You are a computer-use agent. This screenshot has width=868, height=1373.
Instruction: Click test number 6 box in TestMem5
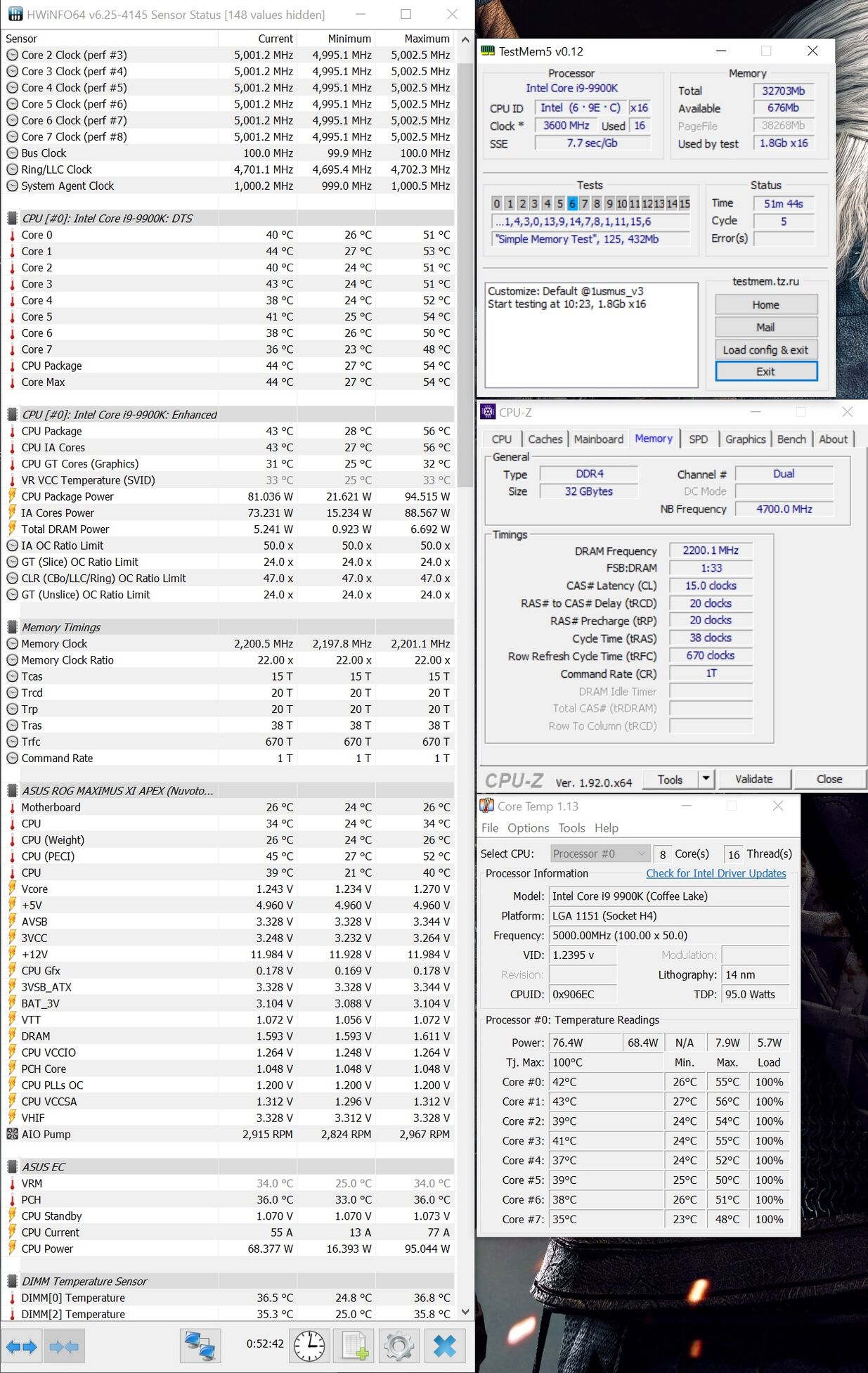572,203
